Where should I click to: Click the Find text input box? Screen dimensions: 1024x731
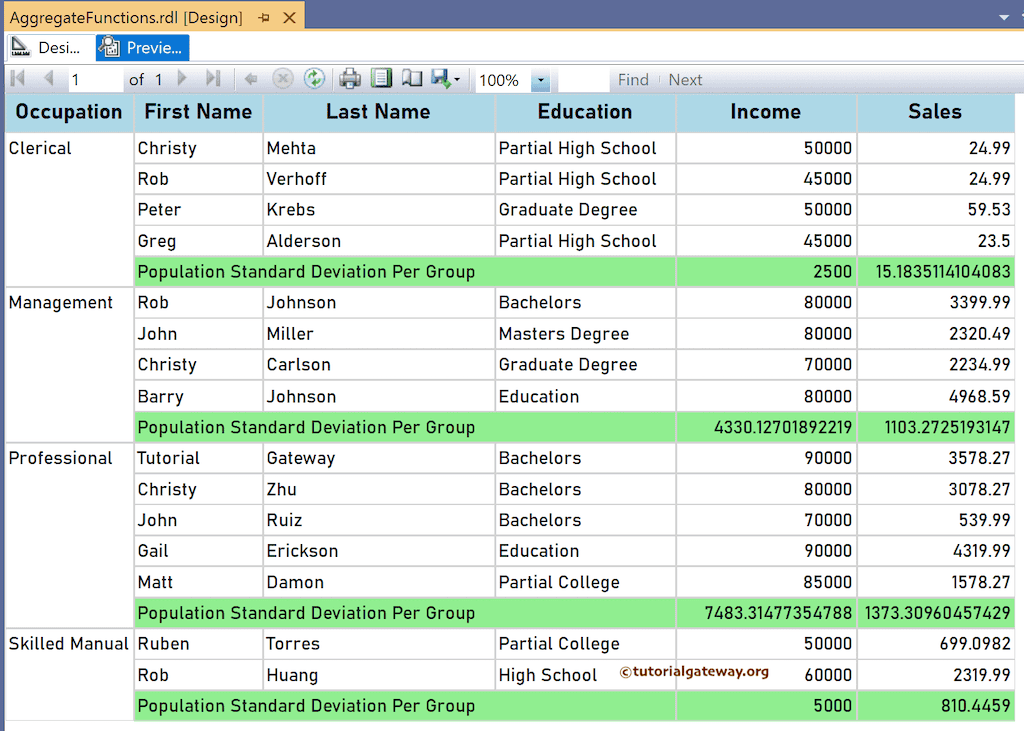[582, 80]
